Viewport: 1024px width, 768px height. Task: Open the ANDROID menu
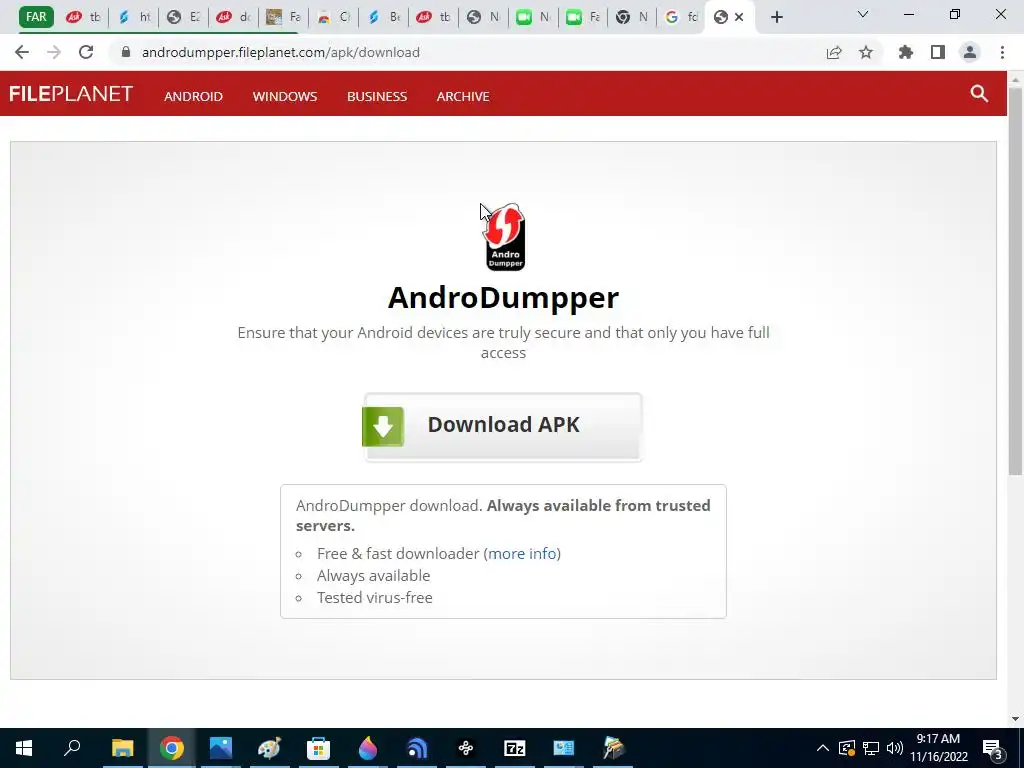(x=193, y=96)
